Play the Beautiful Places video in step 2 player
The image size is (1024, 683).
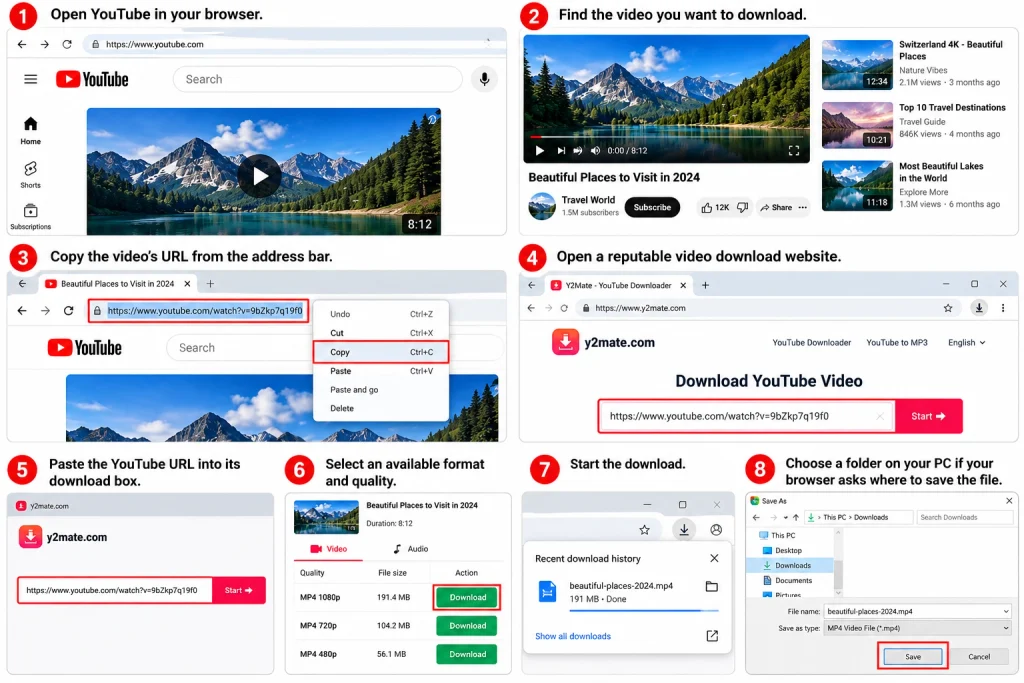pyautogui.click(x=539, y=150)
